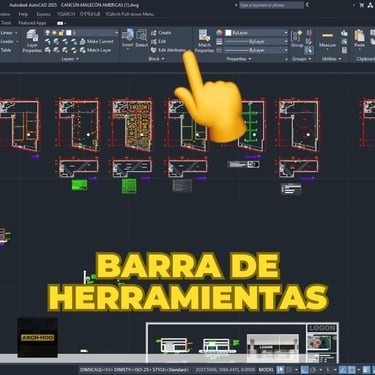Click the Leader annotation button
Screen dimensions: 375x375
pyautogui.click(x=7, y=41)
